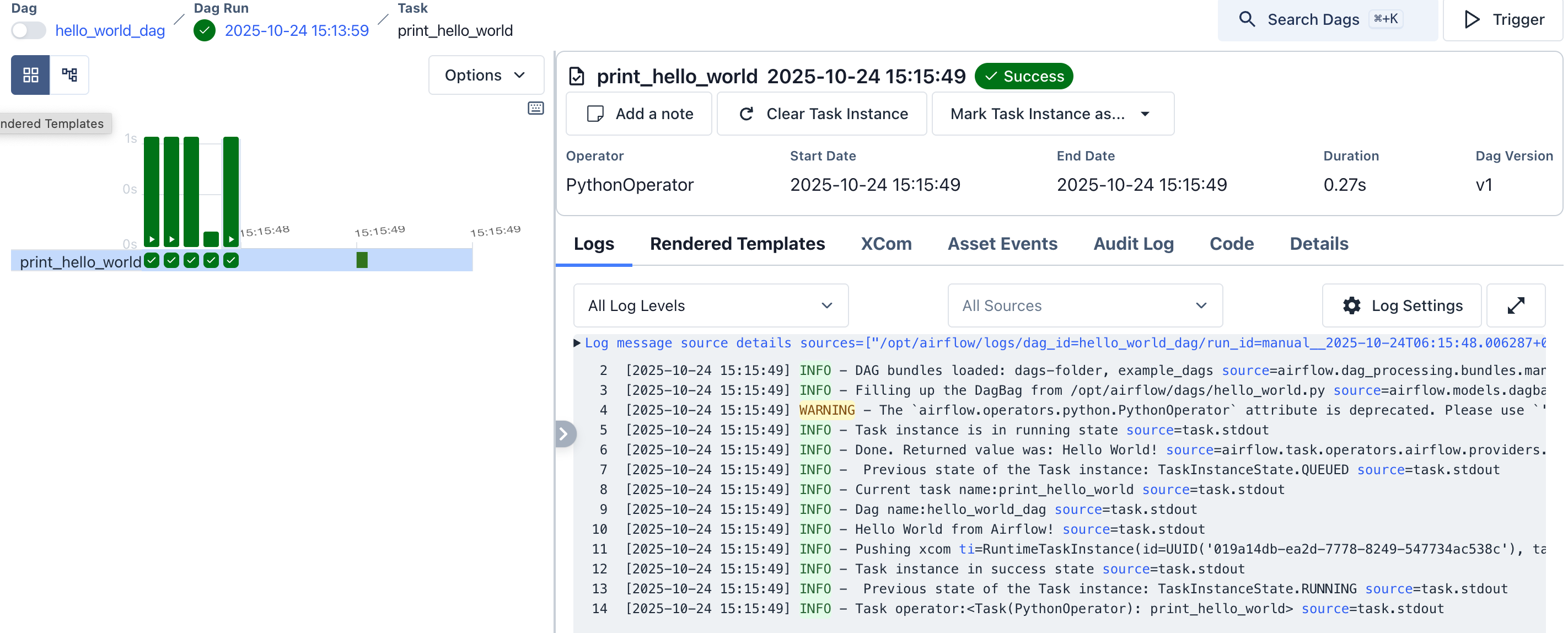Open the Options dropdown
The width and height of the screenshot is (1568, 633).
485,75
